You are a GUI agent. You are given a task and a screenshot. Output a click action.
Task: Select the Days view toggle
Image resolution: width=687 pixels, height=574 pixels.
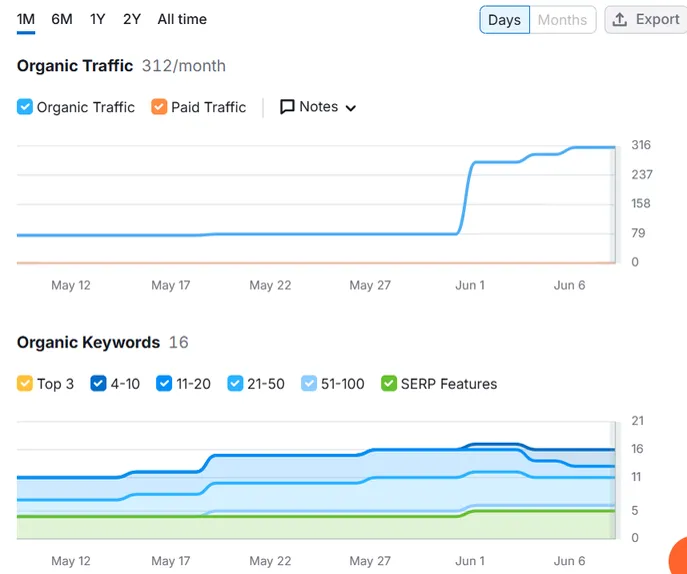504,20
